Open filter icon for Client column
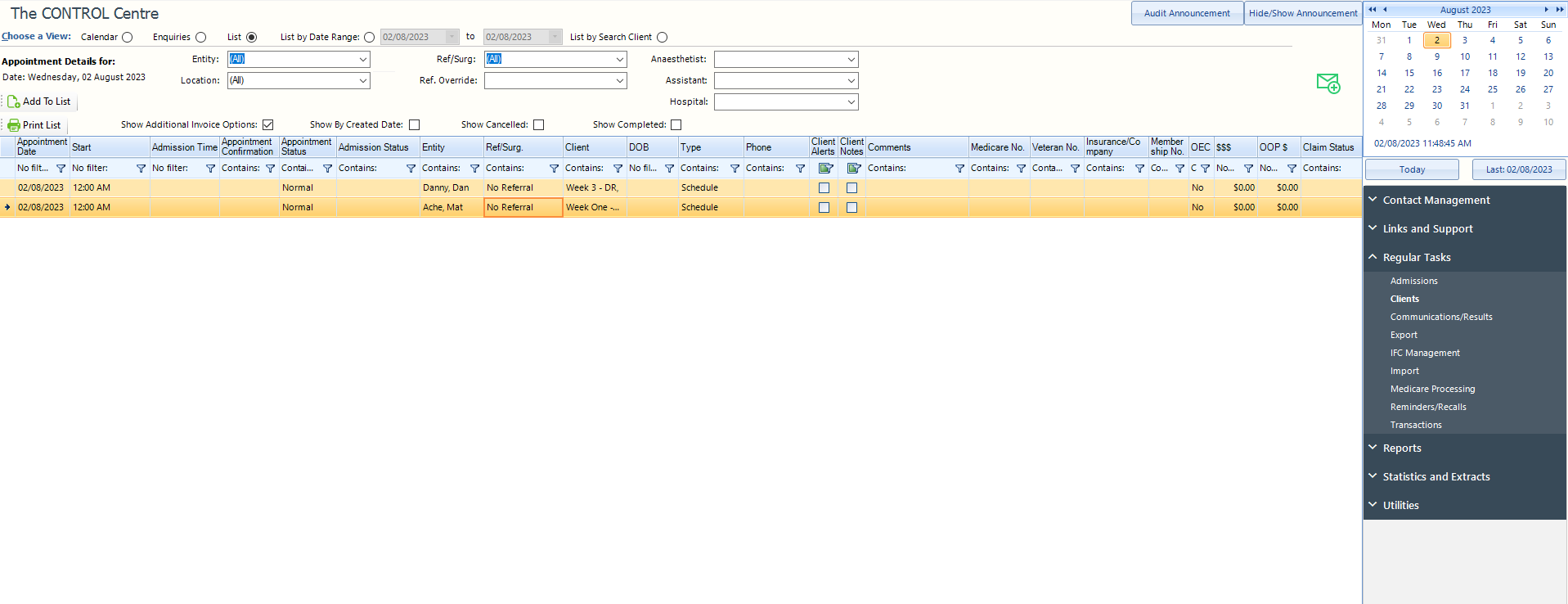Image resolution: width=1568 pixels, height=604 pixels. 618,169
